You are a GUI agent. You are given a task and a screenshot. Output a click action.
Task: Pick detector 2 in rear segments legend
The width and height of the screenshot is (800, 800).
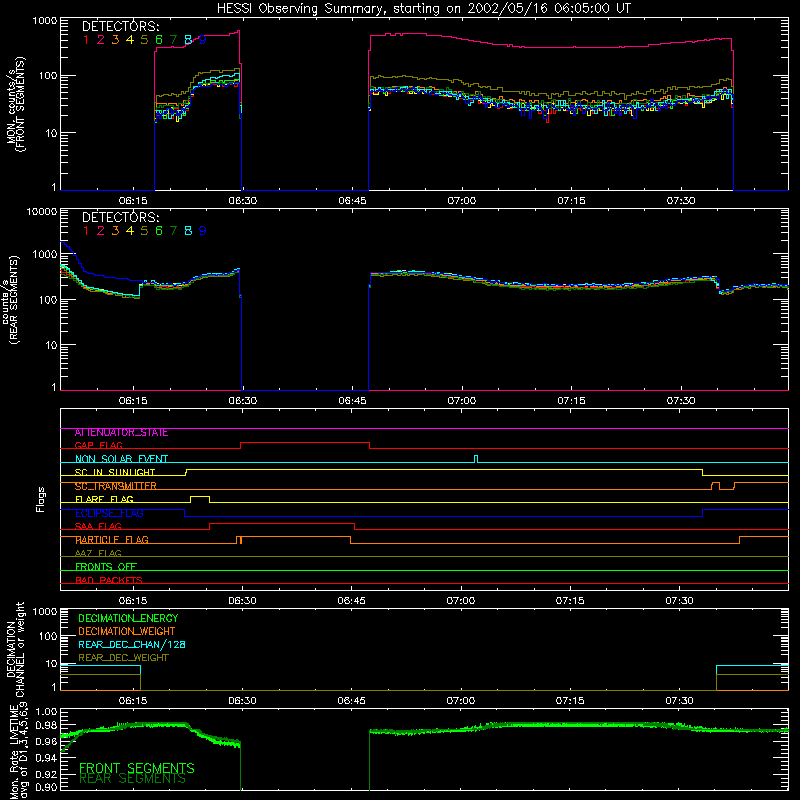[x=101, y=231]
